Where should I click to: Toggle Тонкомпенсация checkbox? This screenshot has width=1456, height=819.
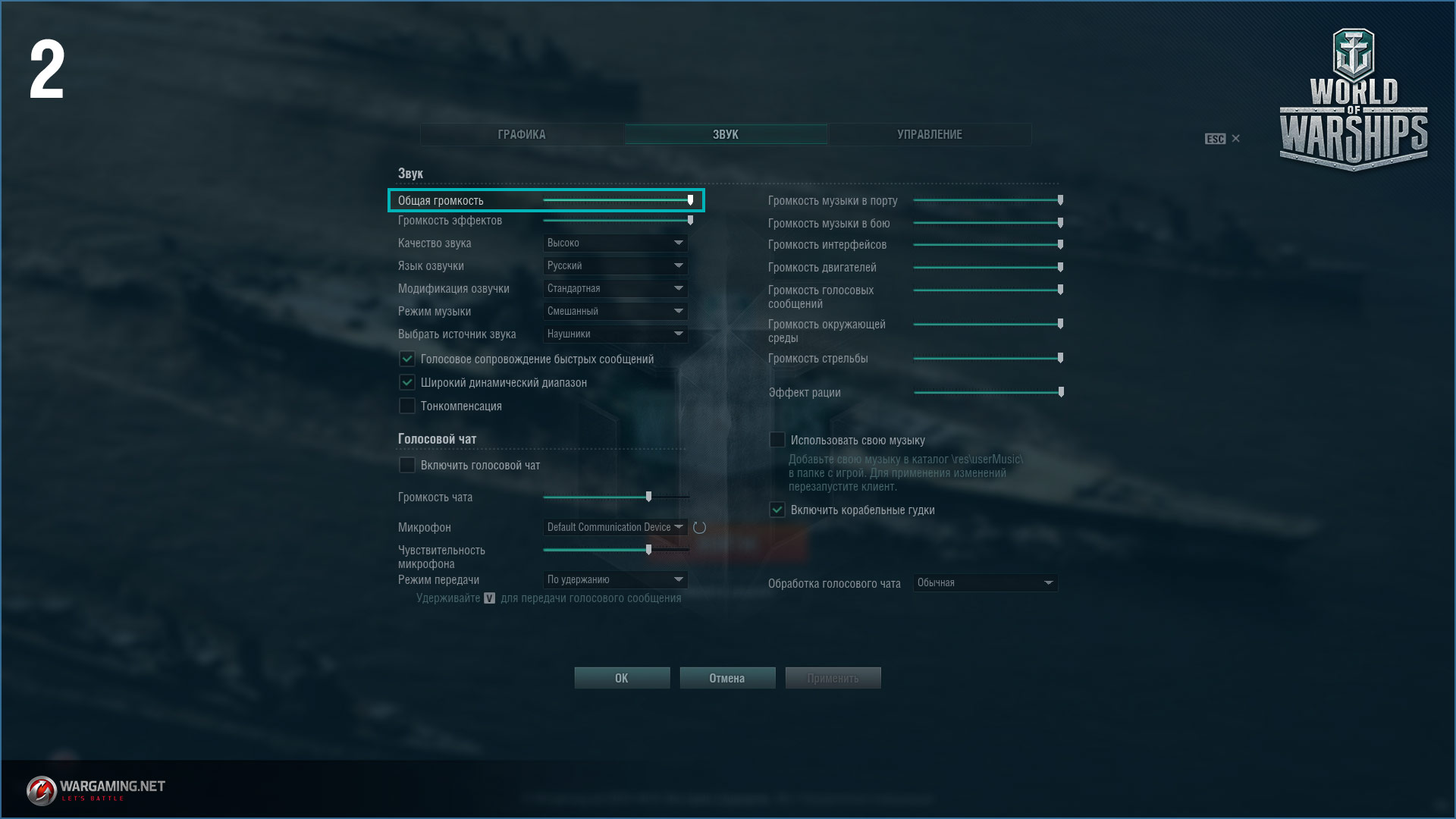[407, 406]
